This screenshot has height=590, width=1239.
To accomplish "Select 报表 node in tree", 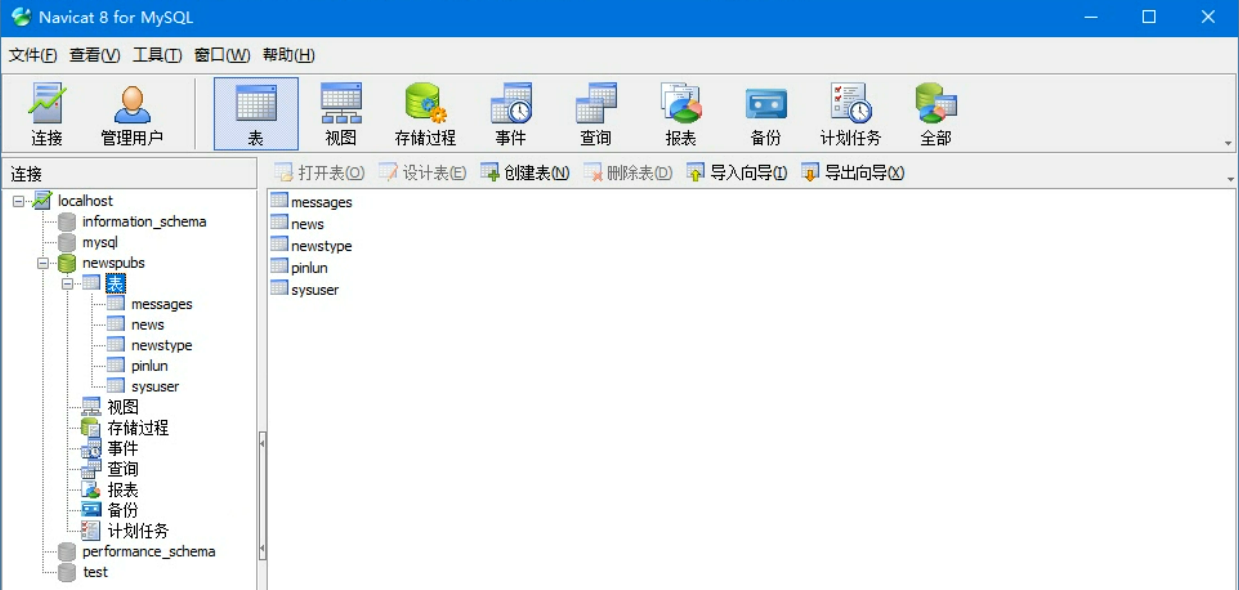I will point(123,490).
